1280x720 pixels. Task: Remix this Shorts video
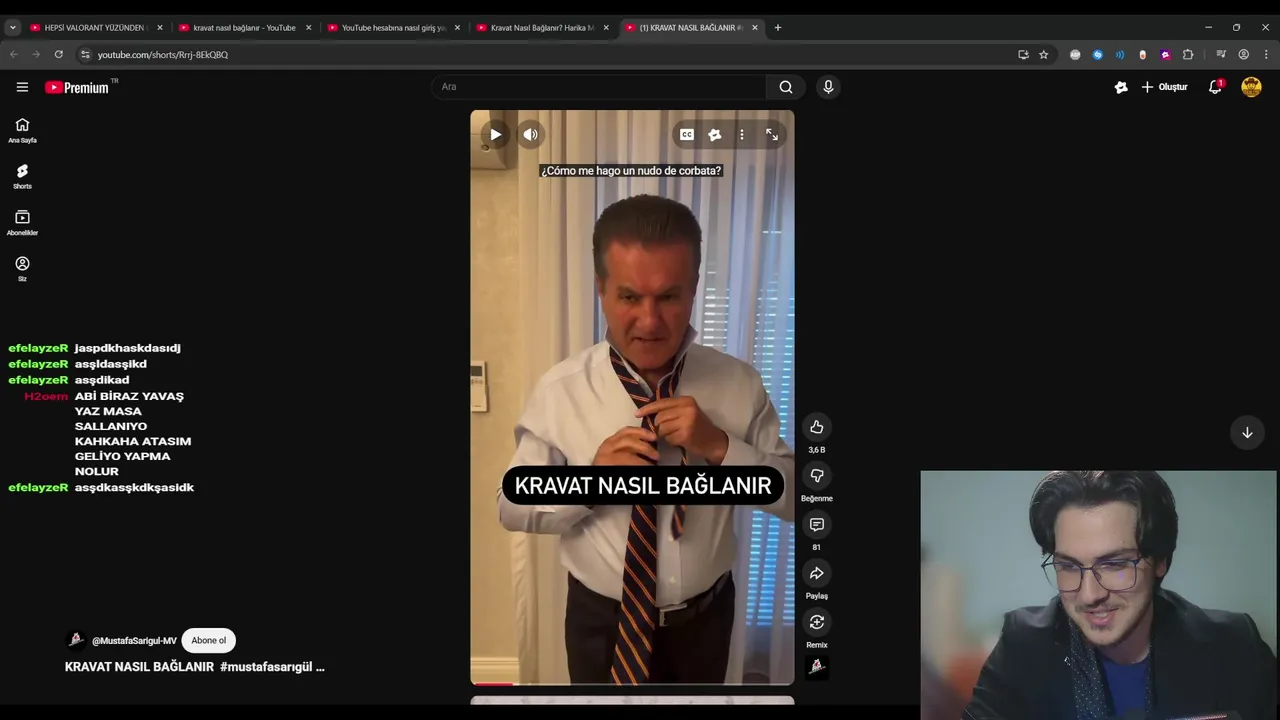point(817,622)
